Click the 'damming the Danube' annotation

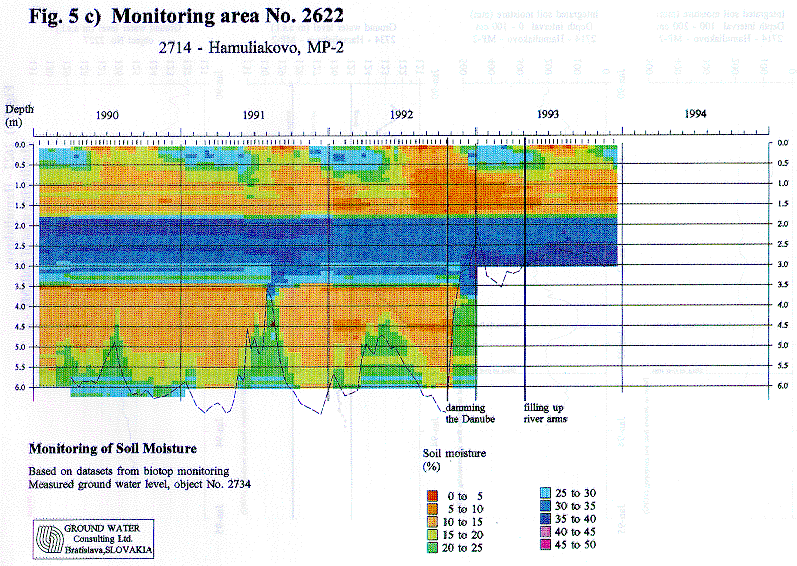click(470, 413)
